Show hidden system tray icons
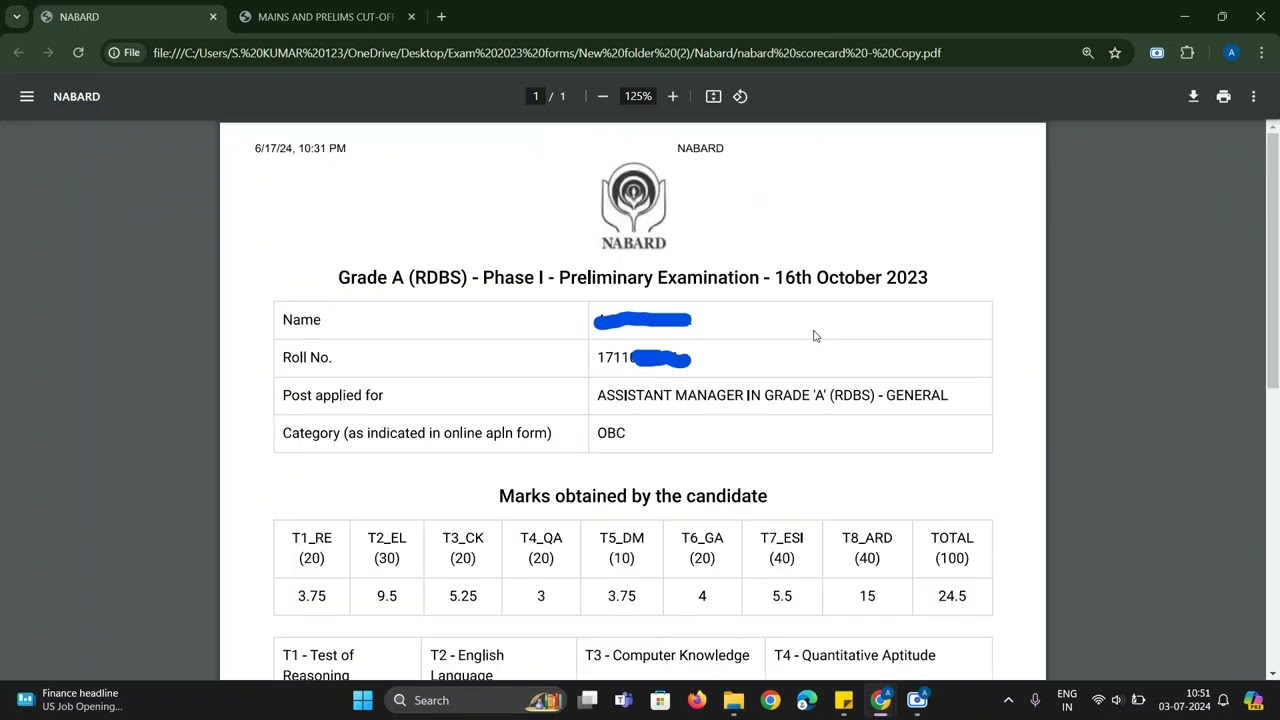Viewport: 1280px width, 720px height. (1008, 700)
